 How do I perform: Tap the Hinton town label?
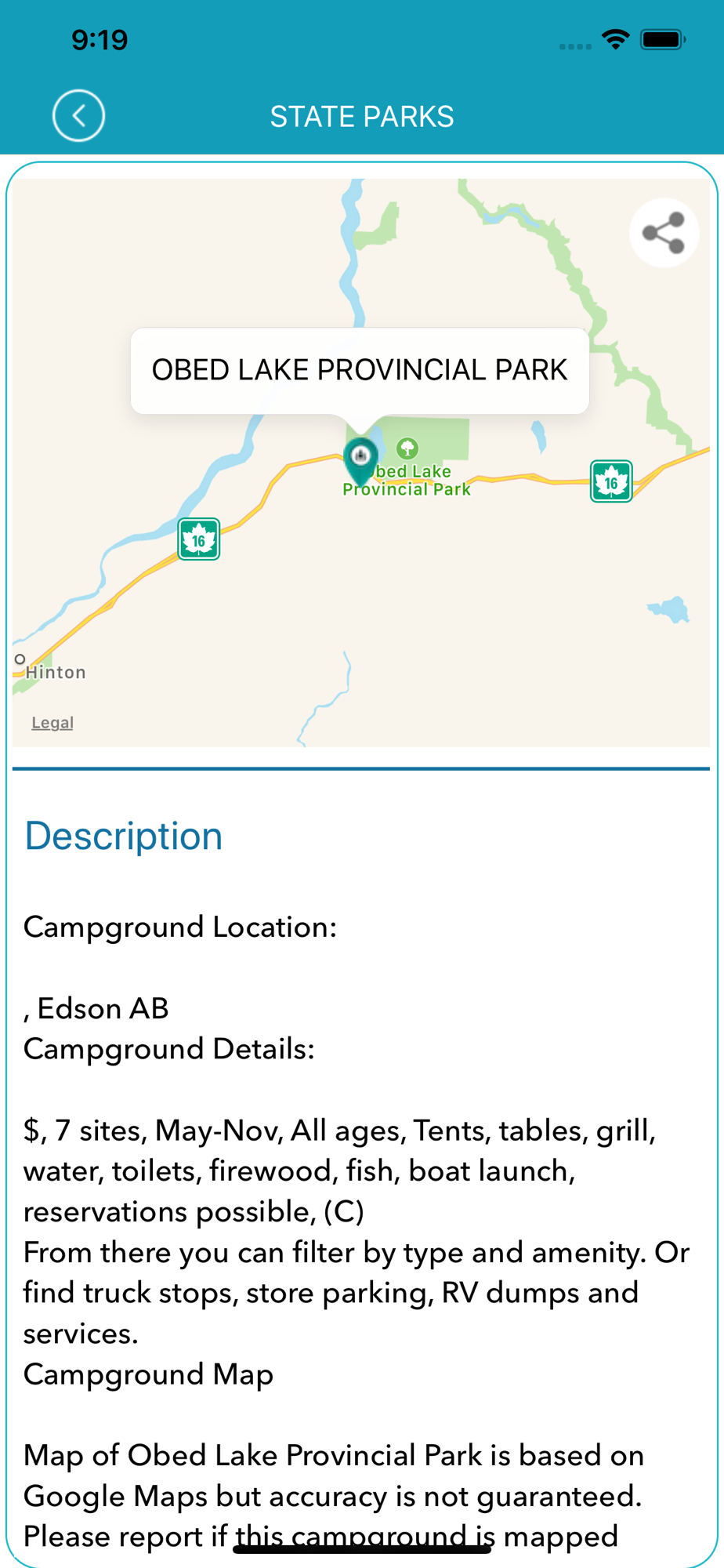[x=56, y=673]
